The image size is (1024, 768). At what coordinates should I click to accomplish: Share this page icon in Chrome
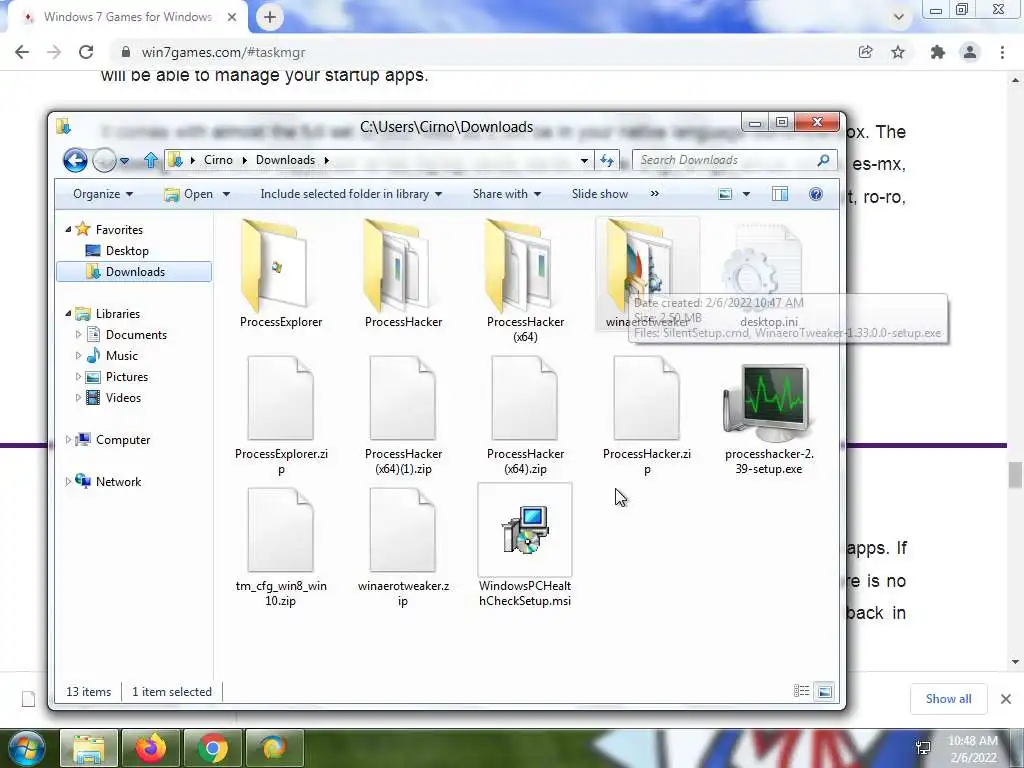click(x=865, y=52)
